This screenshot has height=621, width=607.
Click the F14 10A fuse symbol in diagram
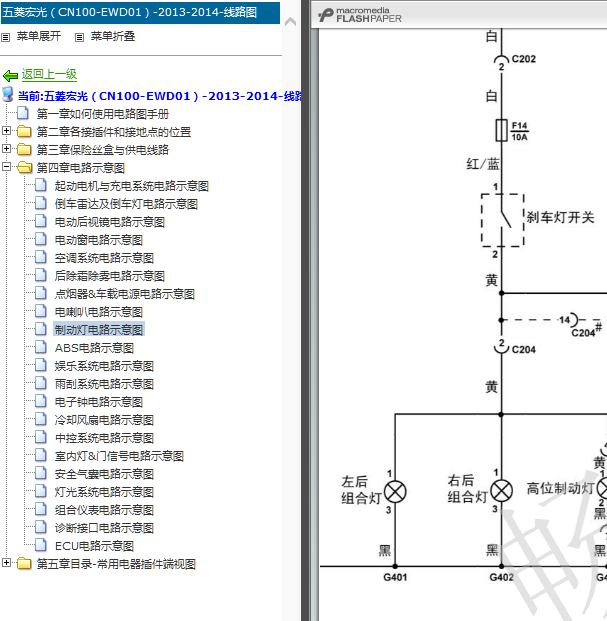pos(502,130)
